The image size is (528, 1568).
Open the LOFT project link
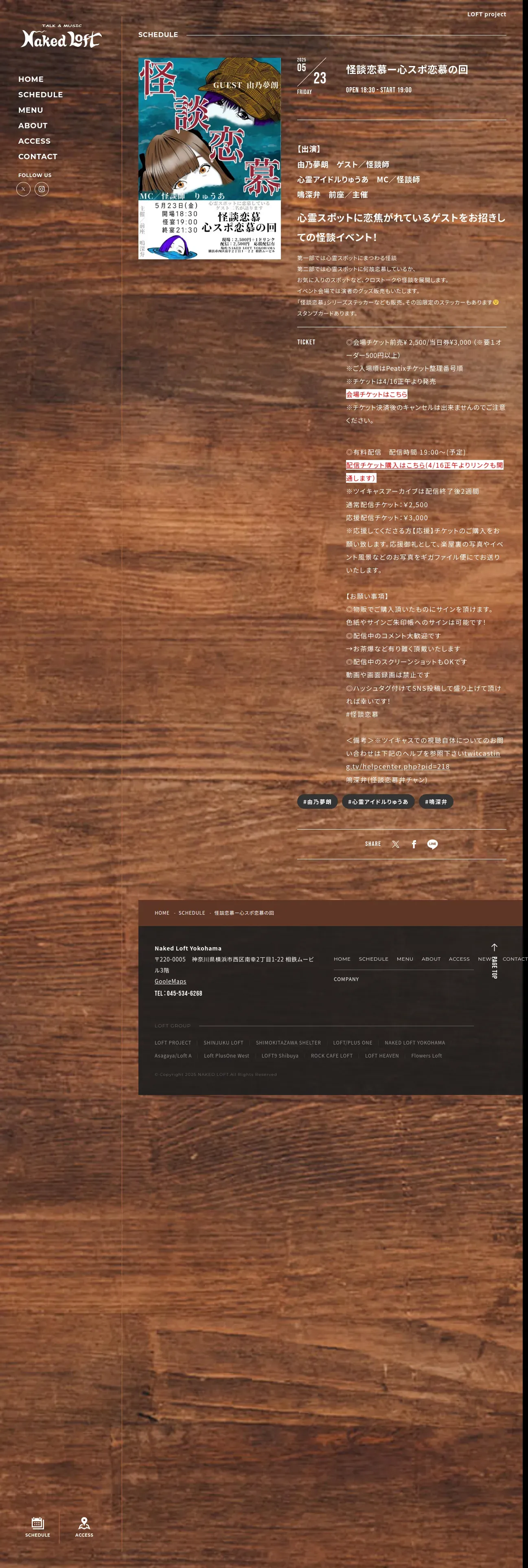point(486,14)
